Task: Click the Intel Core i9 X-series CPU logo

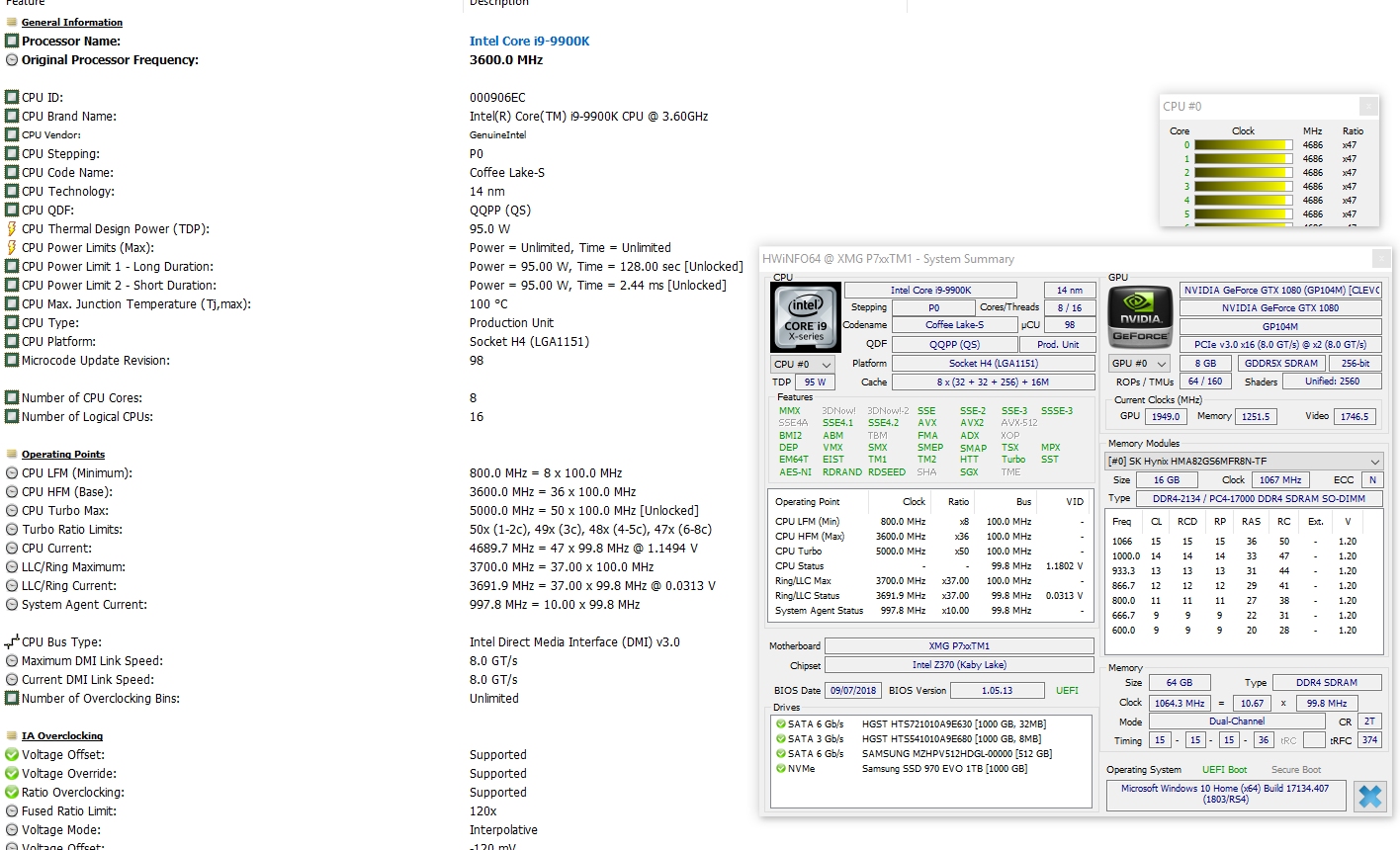Action: 805,317
